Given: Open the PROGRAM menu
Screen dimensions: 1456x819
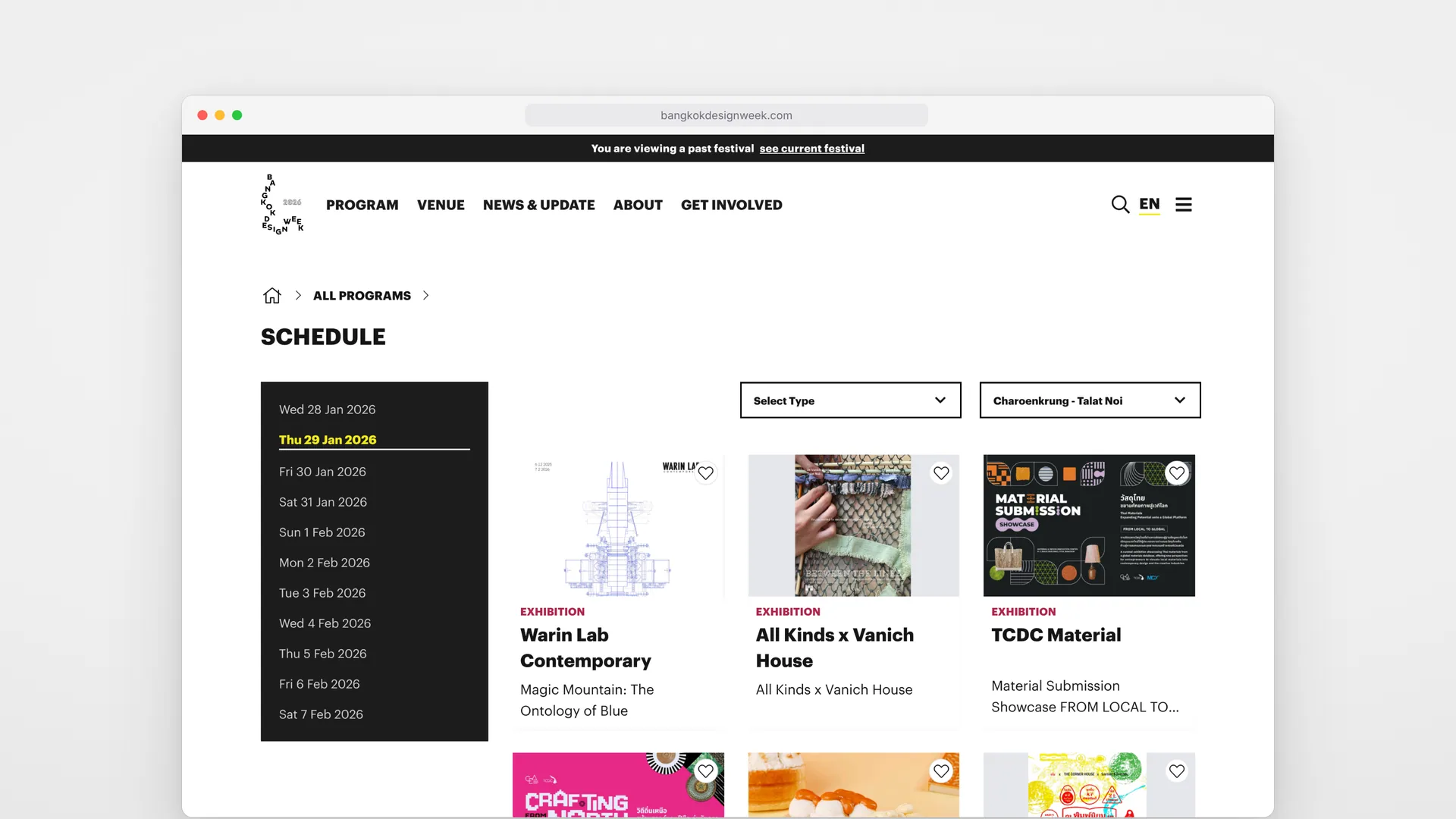Looking at the screenshot, I should tap(362, 205).
